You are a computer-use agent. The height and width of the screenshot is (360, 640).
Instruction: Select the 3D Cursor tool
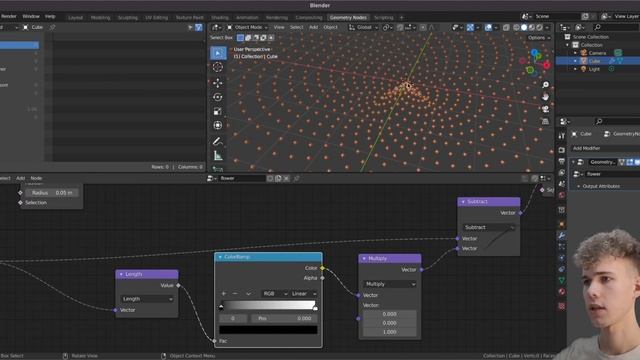[218, 67]
